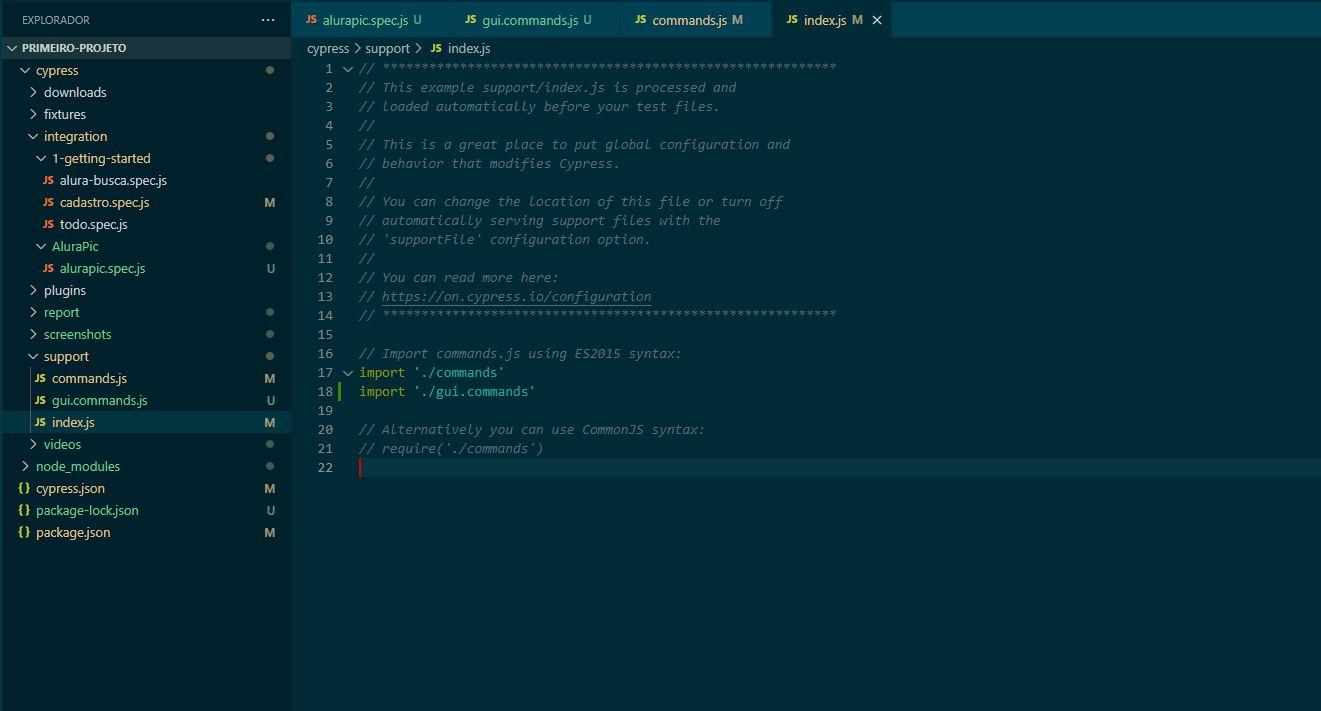This screenshot has height=711, width=1321.
Task: Click the JS icon beside cadastro.spec.js
Action: pos(49,202)
